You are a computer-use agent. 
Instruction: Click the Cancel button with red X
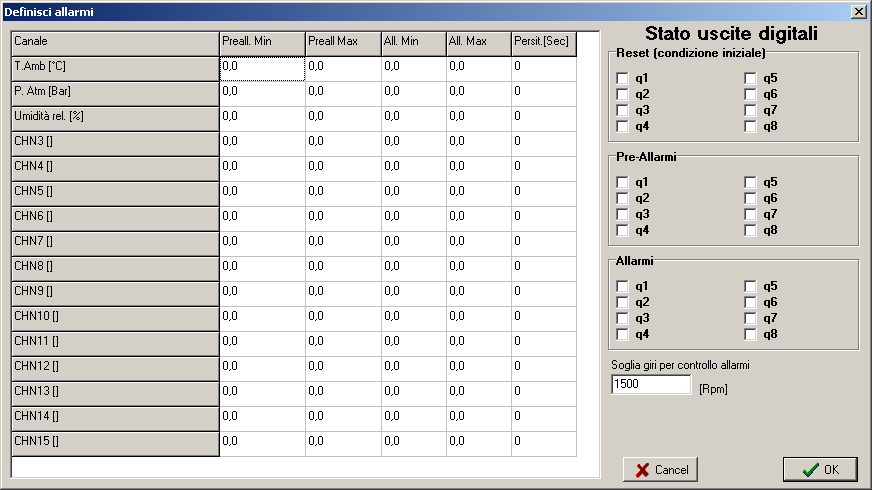[660, 469]
